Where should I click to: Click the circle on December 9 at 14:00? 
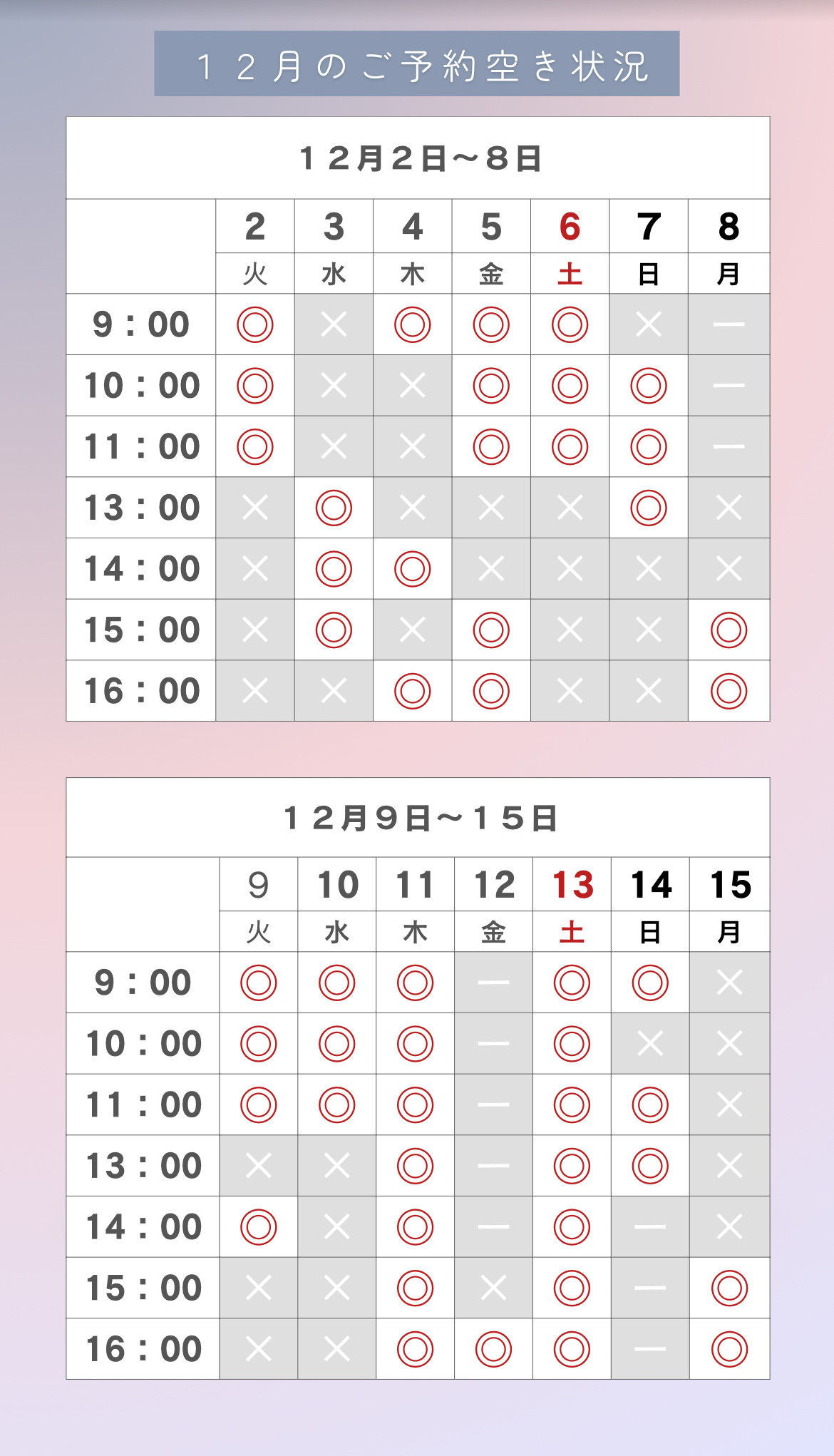pos(258,1227)
